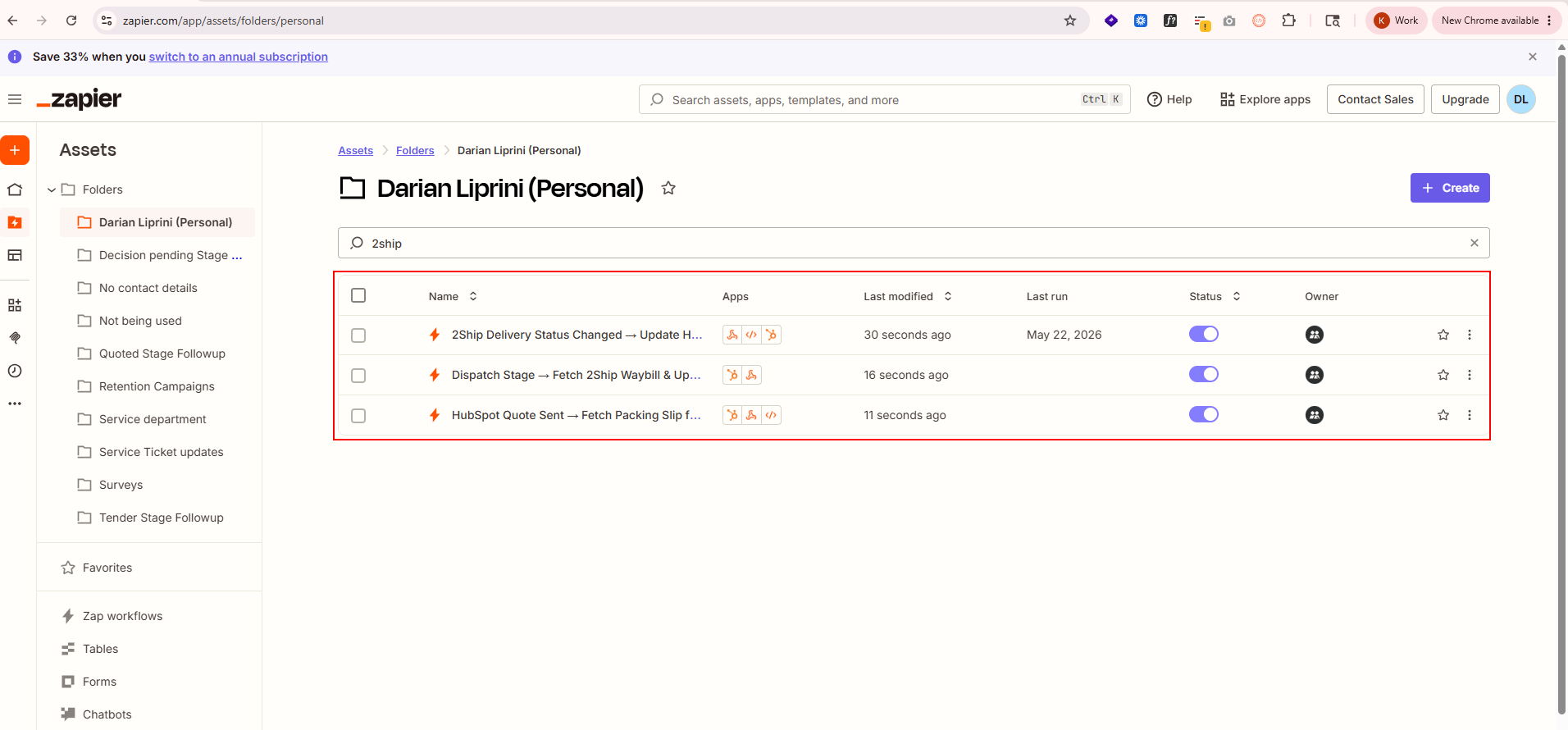Open more options for HubSpot Quote Sent zap

pyautogui.click(x=1470, y=415)
